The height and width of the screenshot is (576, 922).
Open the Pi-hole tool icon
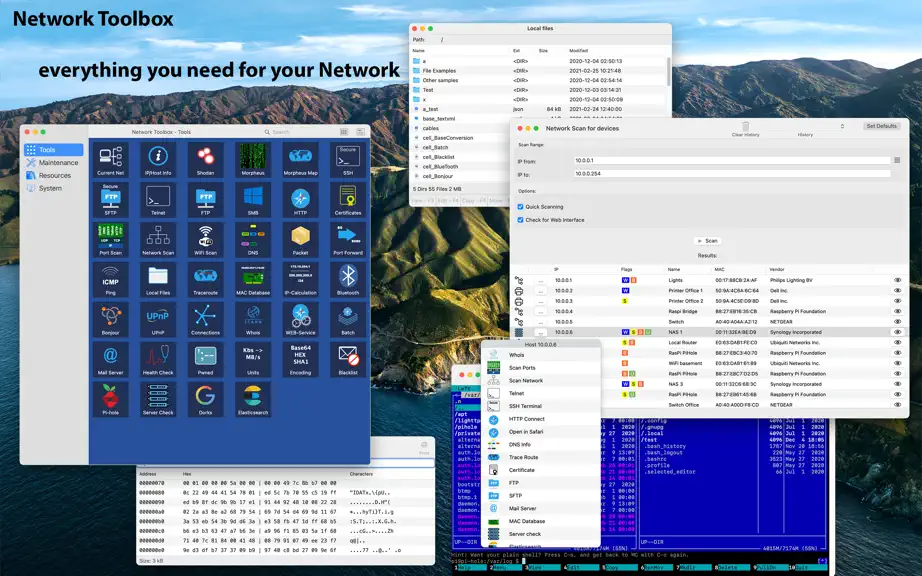pyautogui.click(x=111, y=399)
